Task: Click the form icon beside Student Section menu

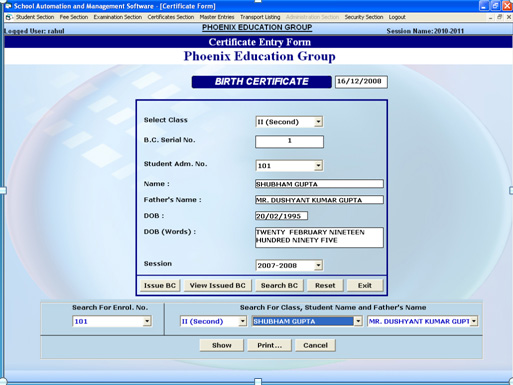Action: [x=9, y=17]
